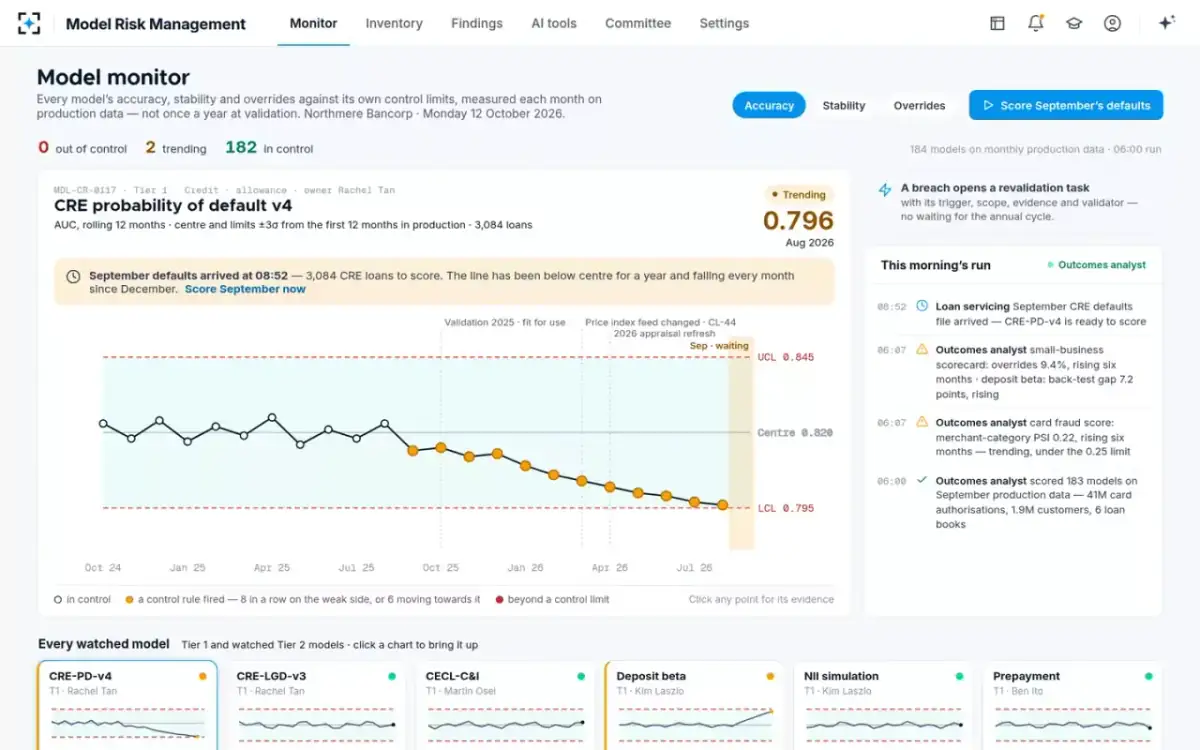Image resolution: width=1200 pixels, height=750 pixels.
Task: Click the orange status dot on Deposit beta card
Action: pos(770,677)
